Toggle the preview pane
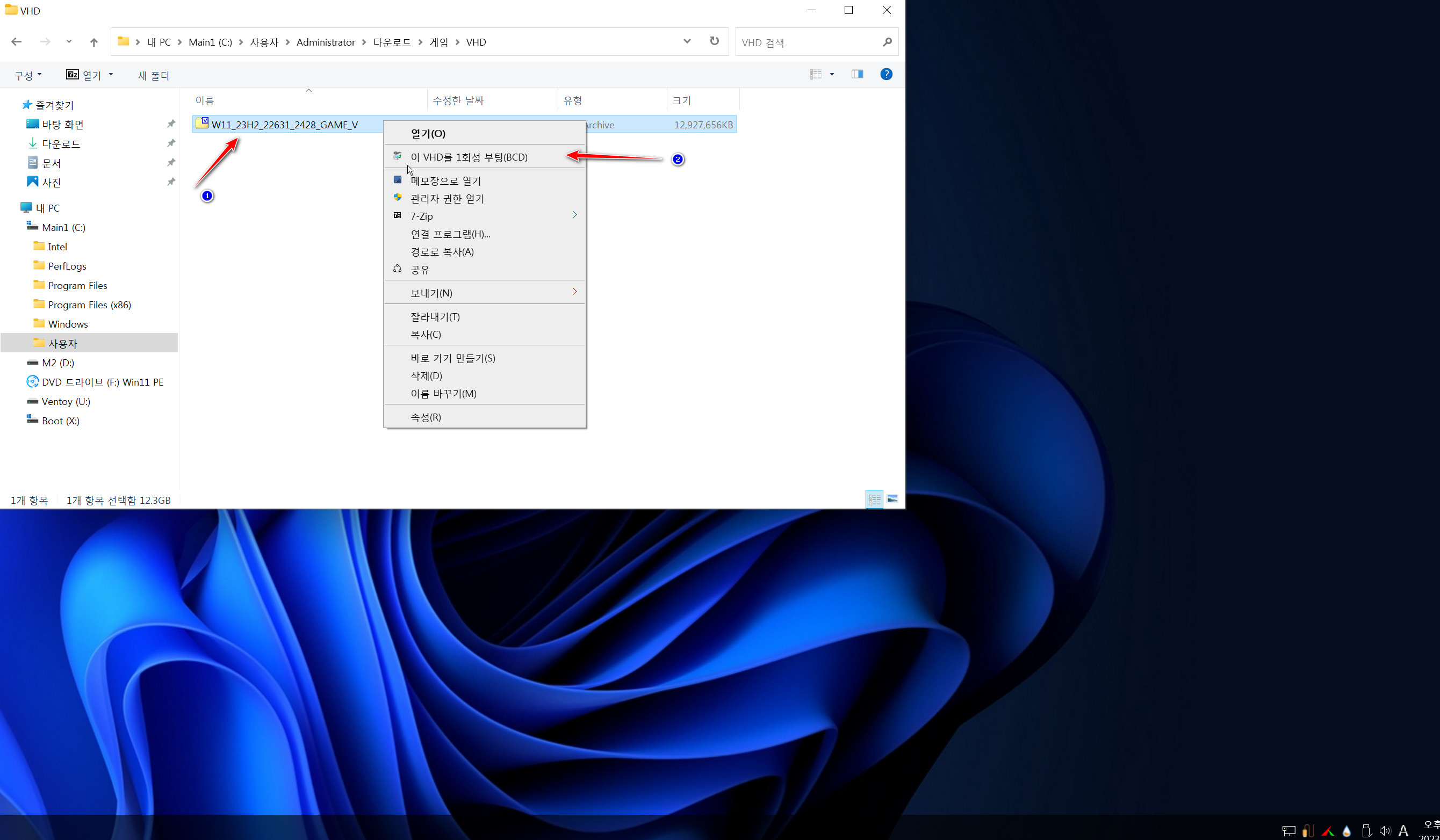The image size is (1440, 840). tap(857, 74)
